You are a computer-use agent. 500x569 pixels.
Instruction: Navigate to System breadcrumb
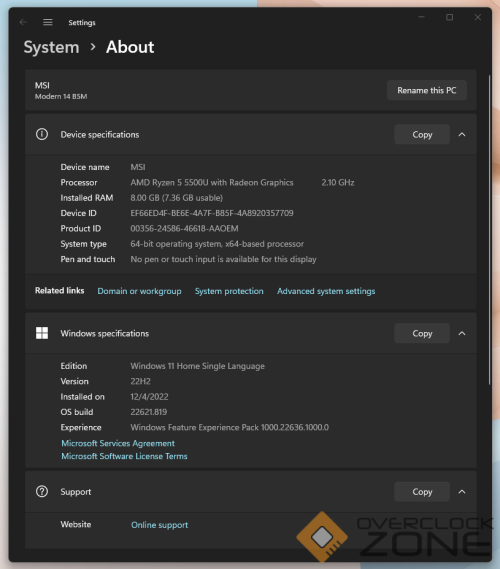pos(52,47)
